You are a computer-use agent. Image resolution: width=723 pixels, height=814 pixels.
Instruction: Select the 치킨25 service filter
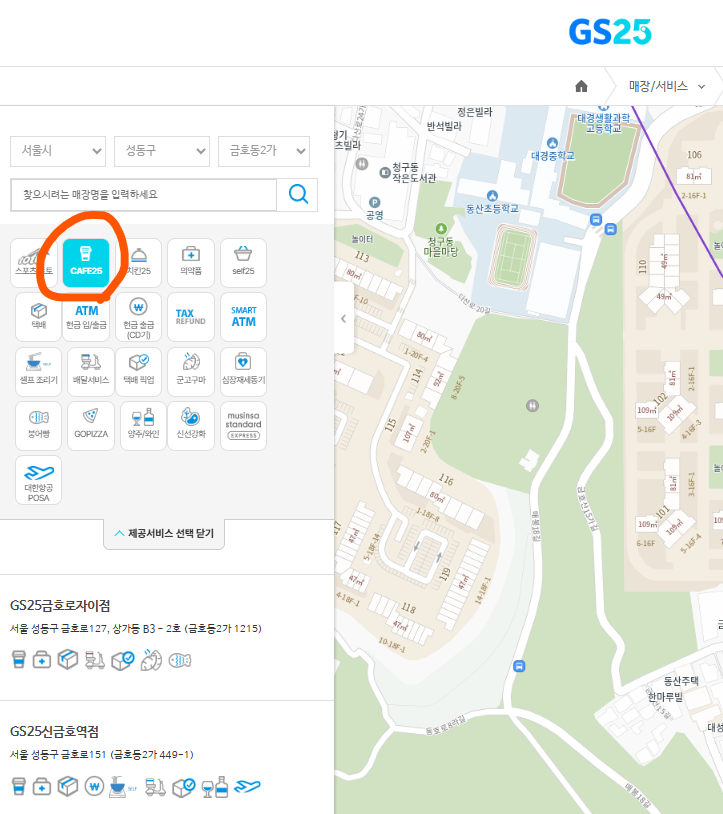(x=139, y=263)
